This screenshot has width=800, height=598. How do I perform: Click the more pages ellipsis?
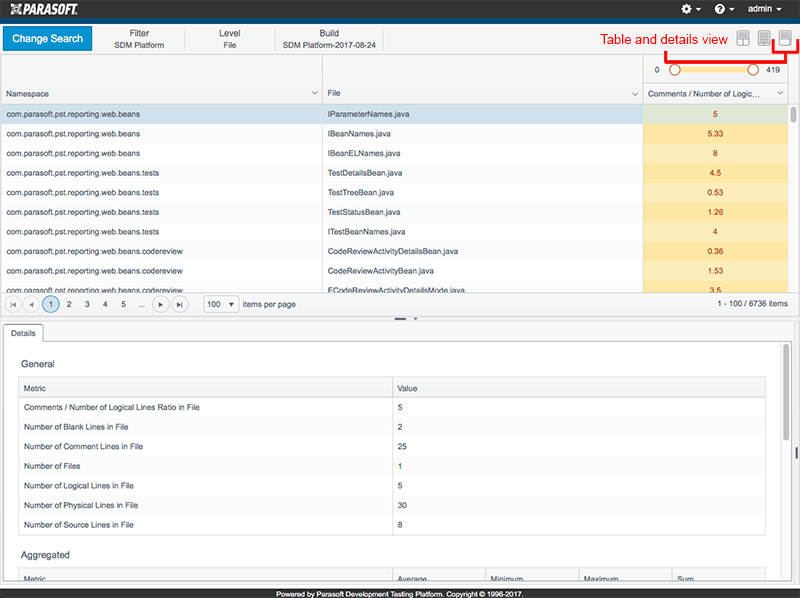point(141,305)
